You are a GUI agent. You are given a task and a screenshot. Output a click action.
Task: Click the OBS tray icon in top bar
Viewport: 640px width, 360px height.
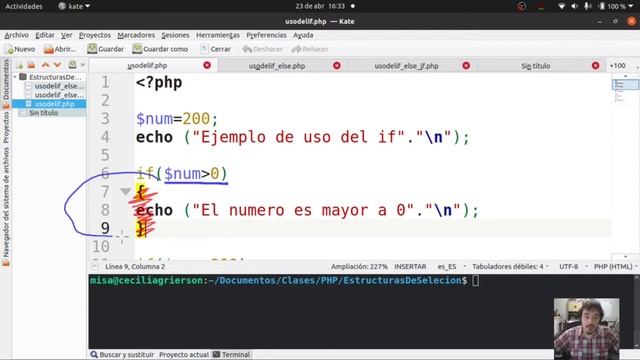click(x=522, y=7)
